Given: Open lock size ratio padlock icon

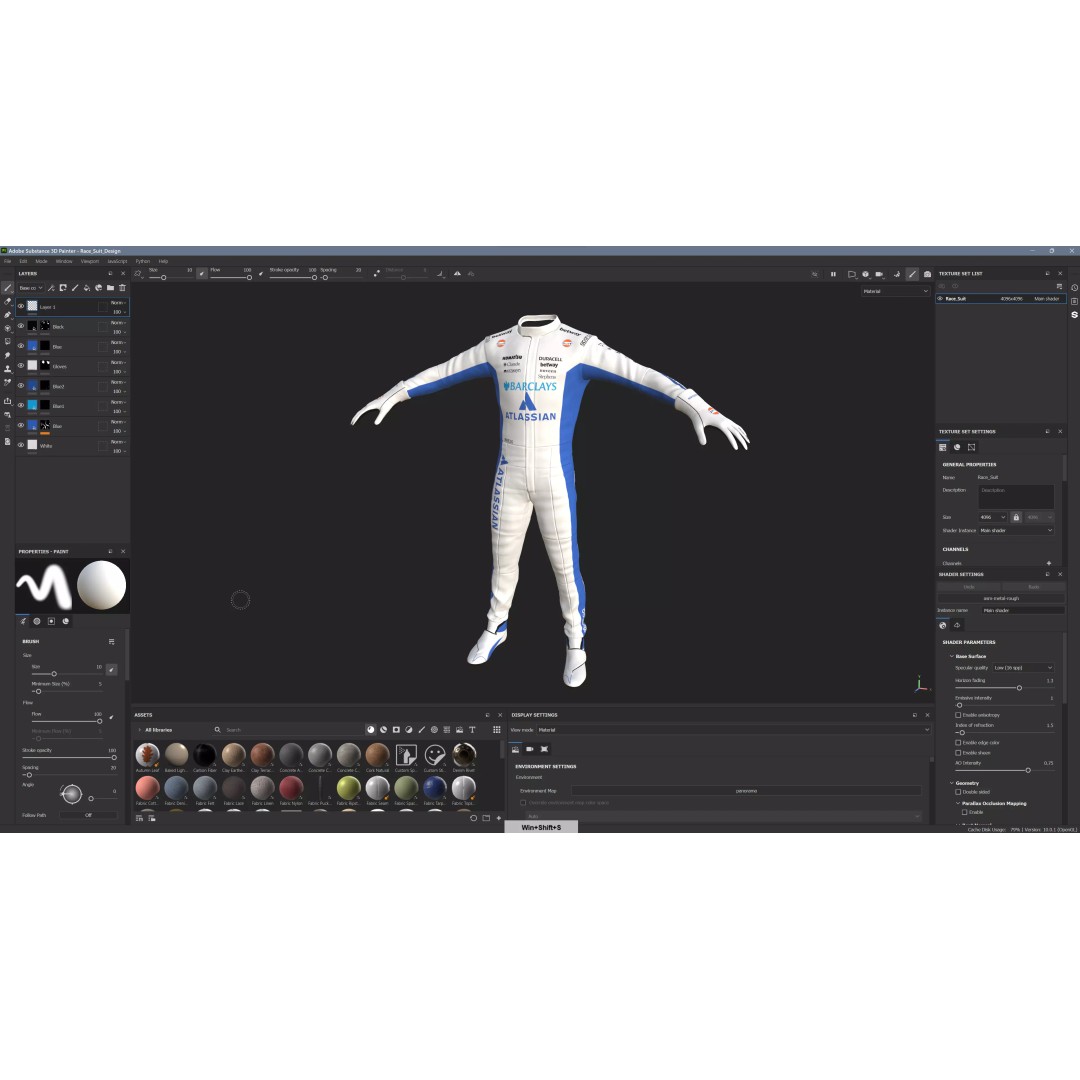Looking at the screenshot, I should pos(1016,517).
